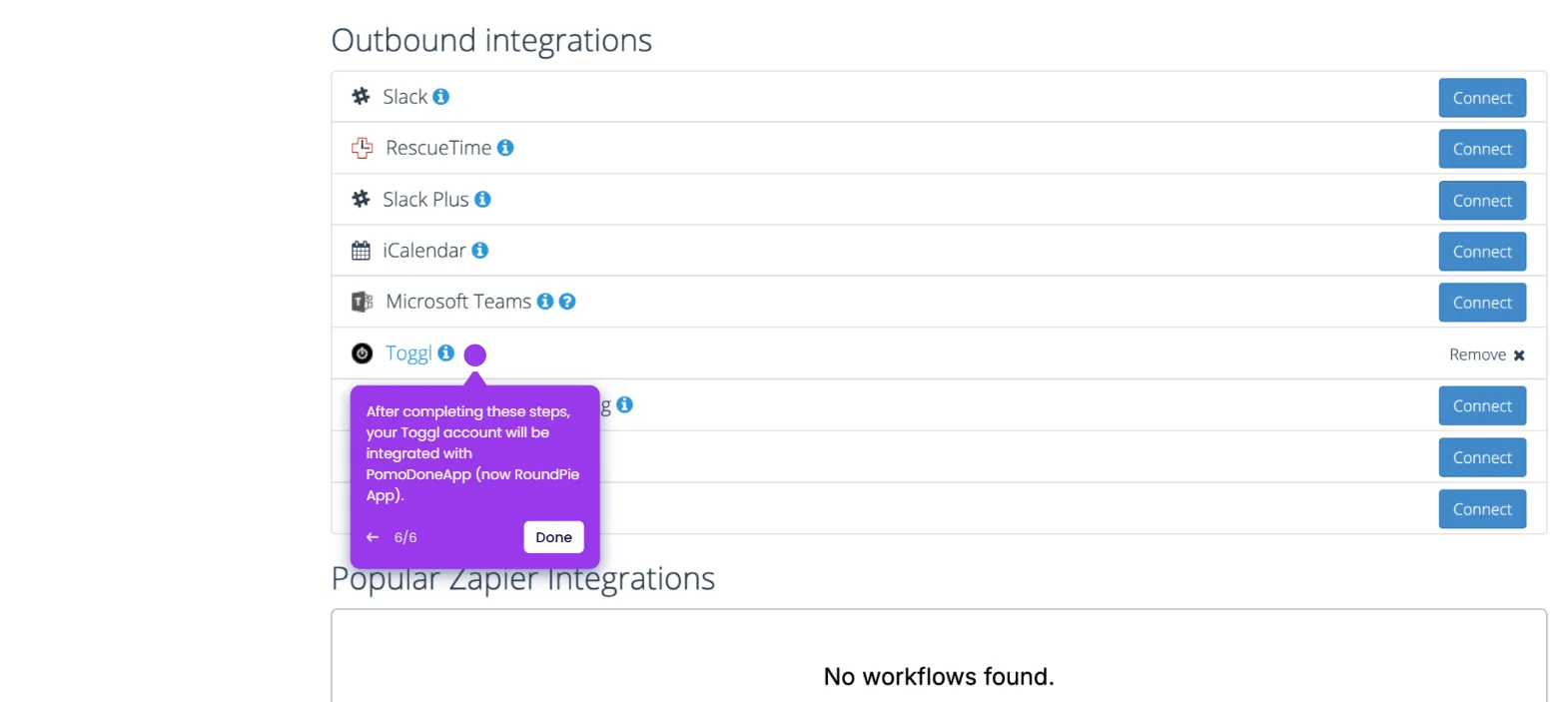Image resolution: width=1568 pixels, height=702 pixels.
Task: Click the No workflows found message
Action: (939, 677)
